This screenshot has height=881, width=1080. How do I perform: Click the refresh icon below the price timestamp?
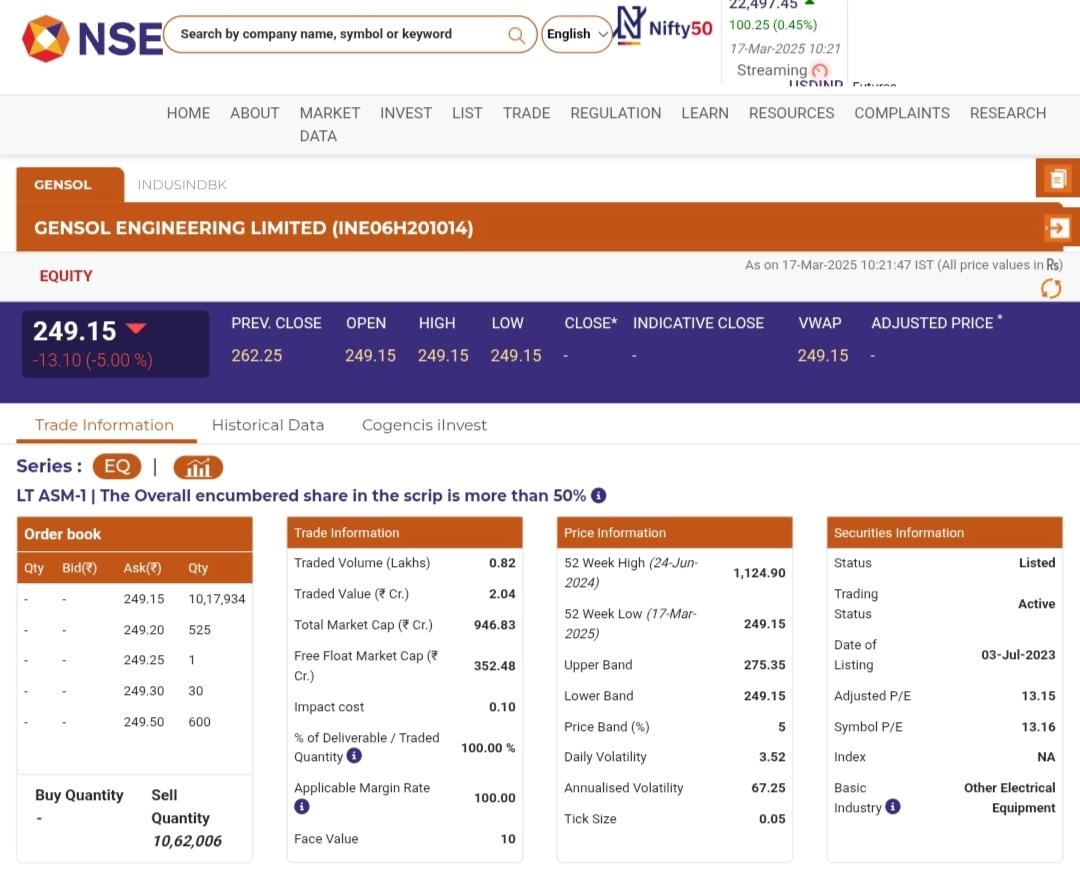pos(1051,289)
